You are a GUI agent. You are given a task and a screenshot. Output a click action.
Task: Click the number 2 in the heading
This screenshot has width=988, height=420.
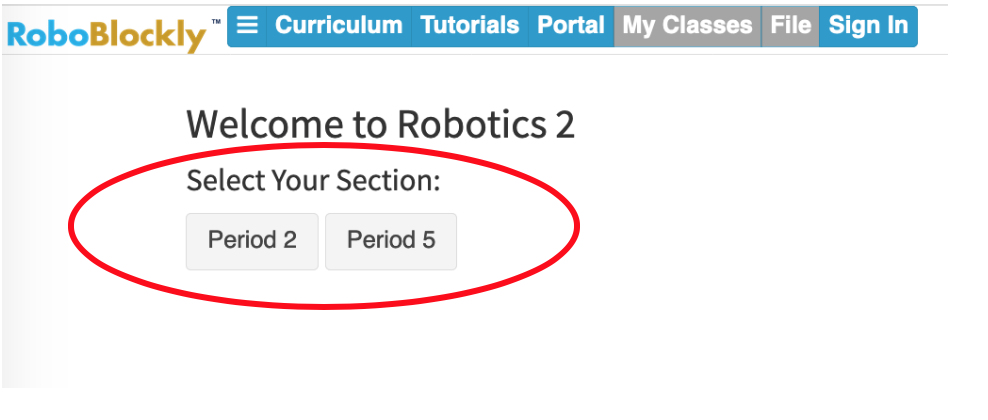click(x=565, y=125)
